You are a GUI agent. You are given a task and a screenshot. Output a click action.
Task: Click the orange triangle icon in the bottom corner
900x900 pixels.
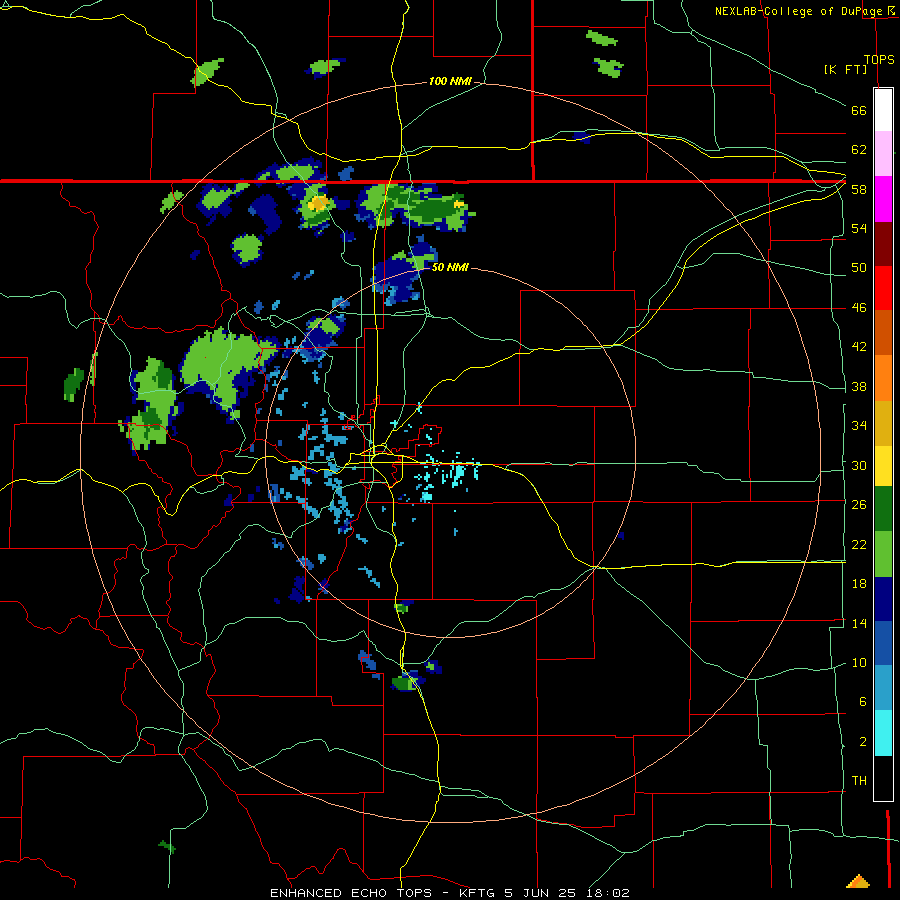(x=858, y=881)
